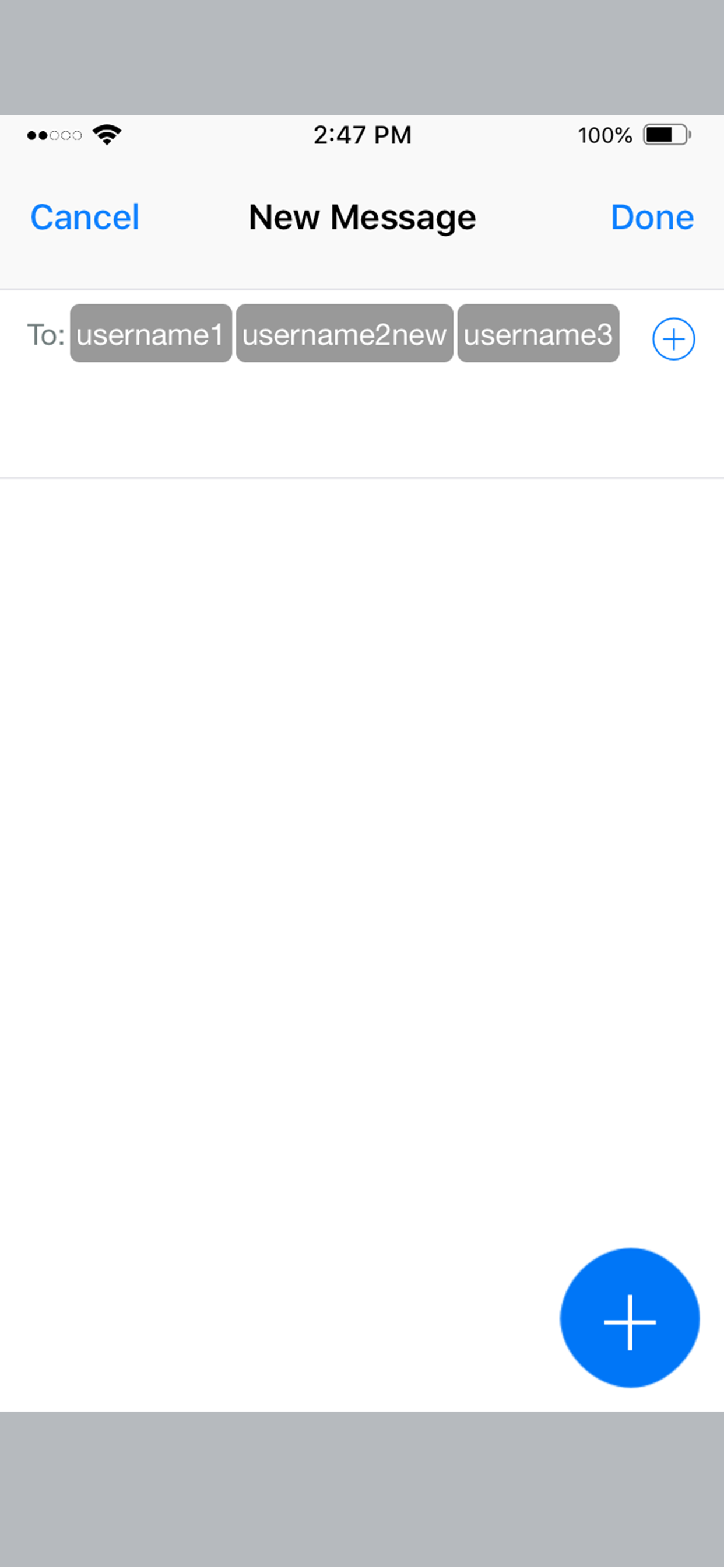Tap the gray band below the message area
724x1568 pixels.
coord(362,1489)
